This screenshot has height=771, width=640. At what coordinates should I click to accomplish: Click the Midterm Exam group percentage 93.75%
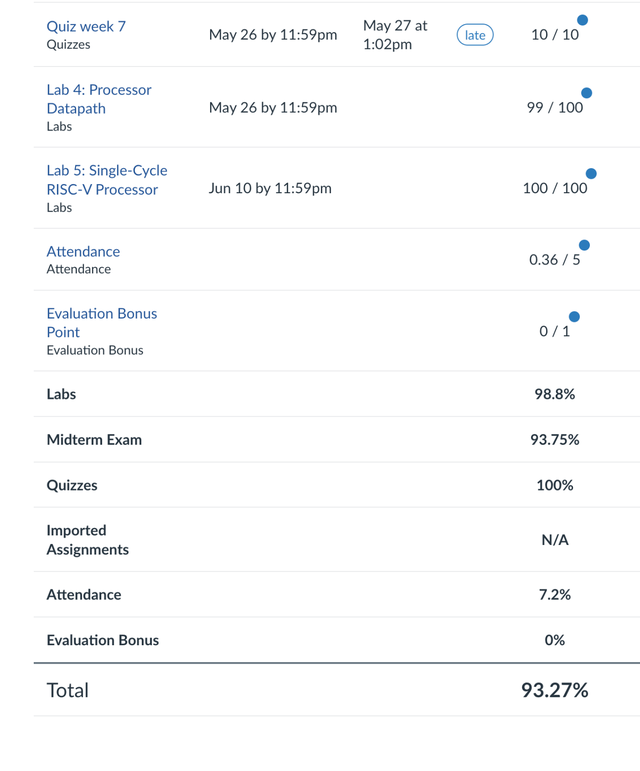click(x=554, y=440)
